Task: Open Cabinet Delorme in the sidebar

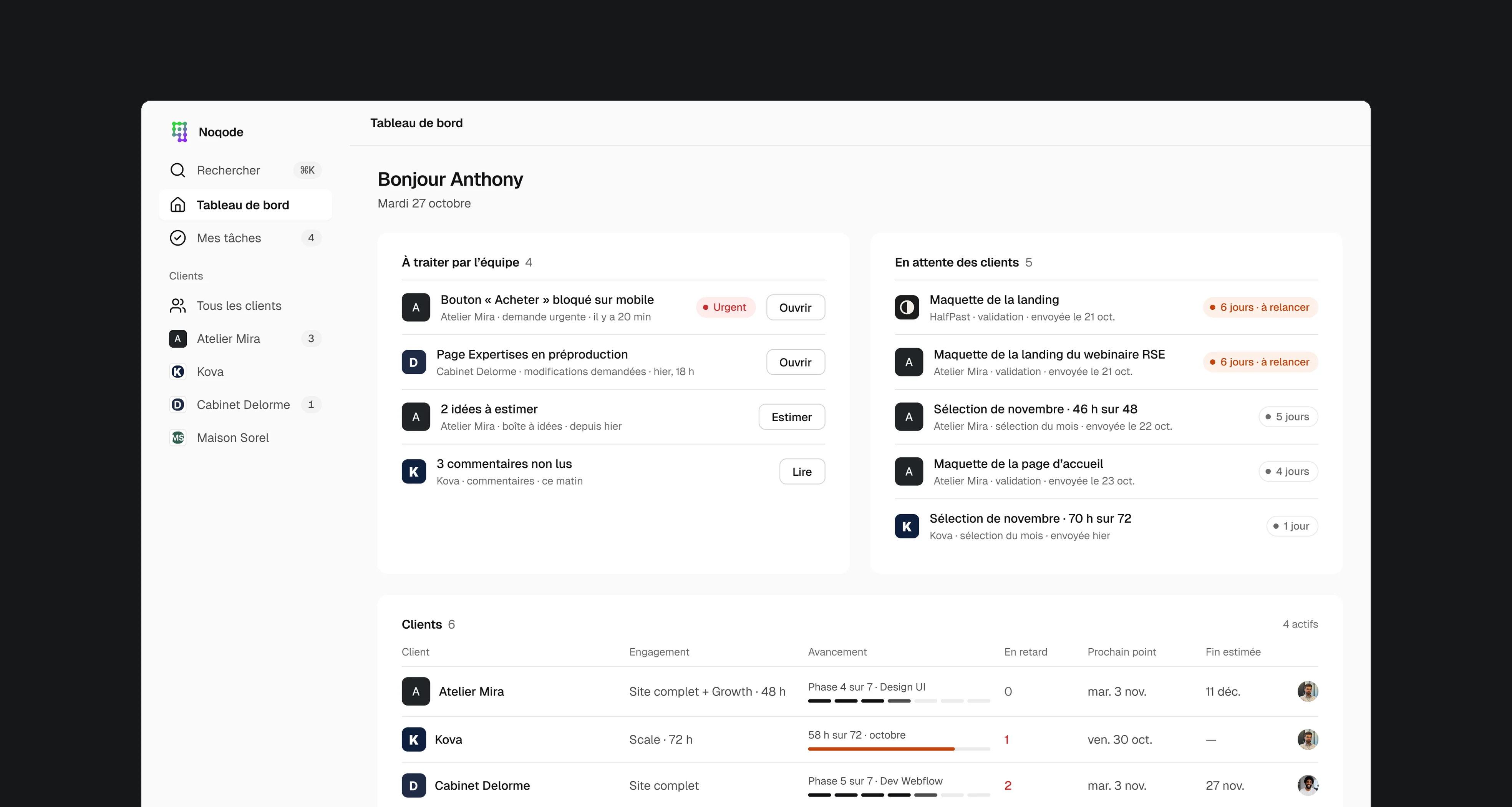Action: (x=245, y=405)
